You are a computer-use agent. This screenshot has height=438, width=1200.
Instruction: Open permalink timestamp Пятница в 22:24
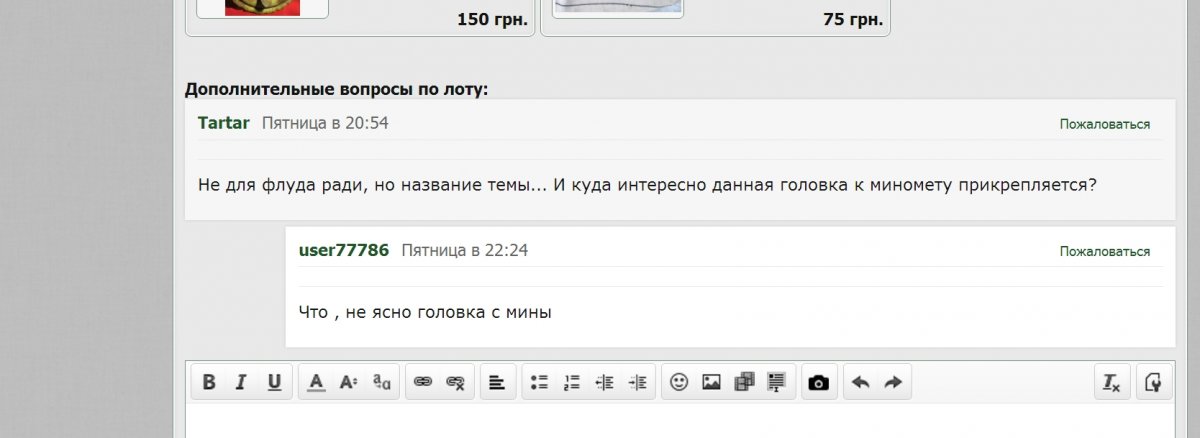(465, 250)
